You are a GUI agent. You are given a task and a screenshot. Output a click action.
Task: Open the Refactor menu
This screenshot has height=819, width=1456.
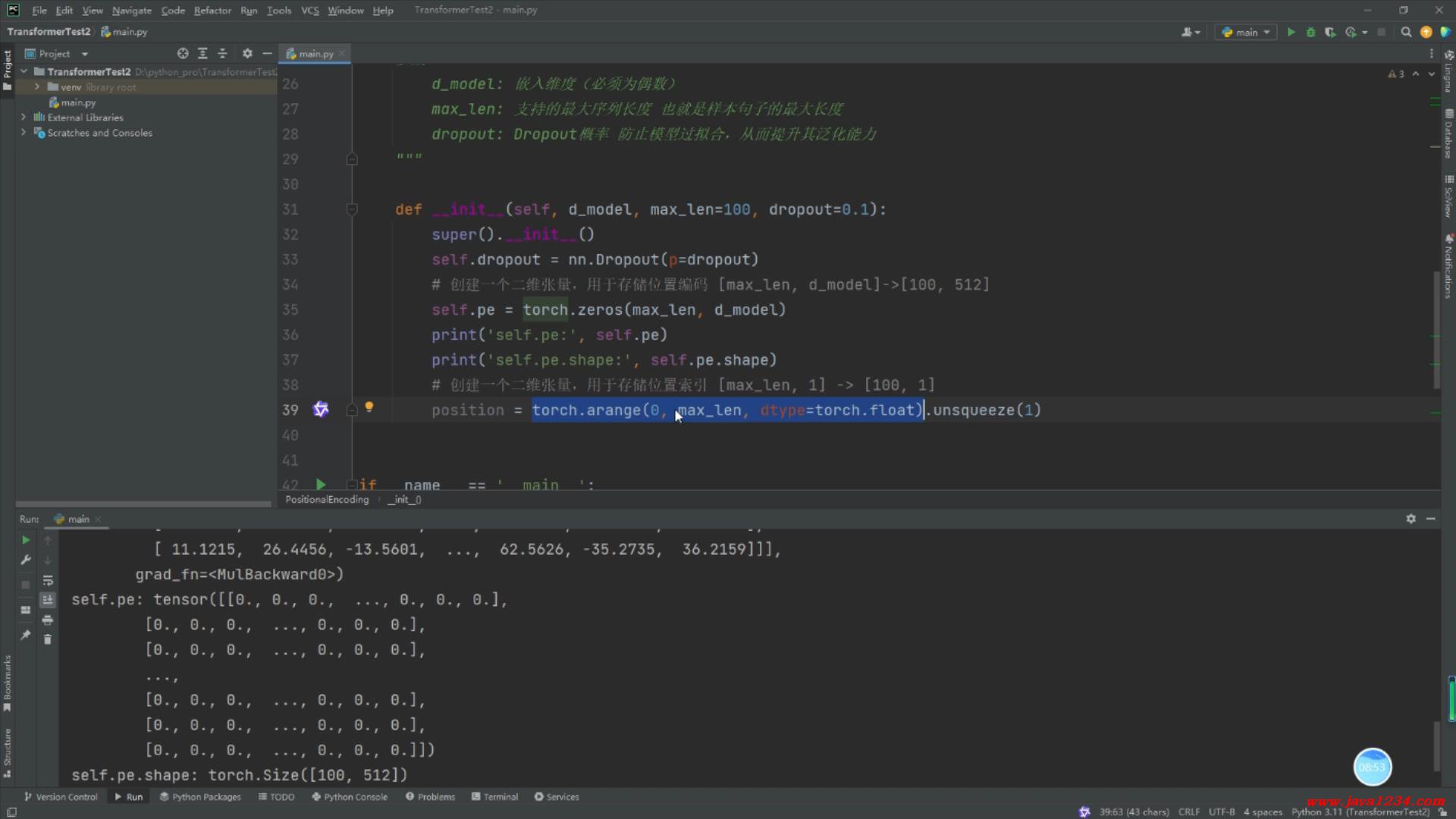tap(212, 11)
